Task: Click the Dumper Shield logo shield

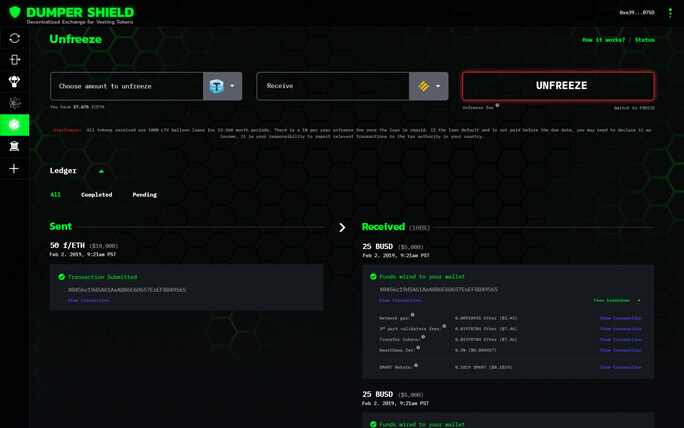Action: pos(15,12)
